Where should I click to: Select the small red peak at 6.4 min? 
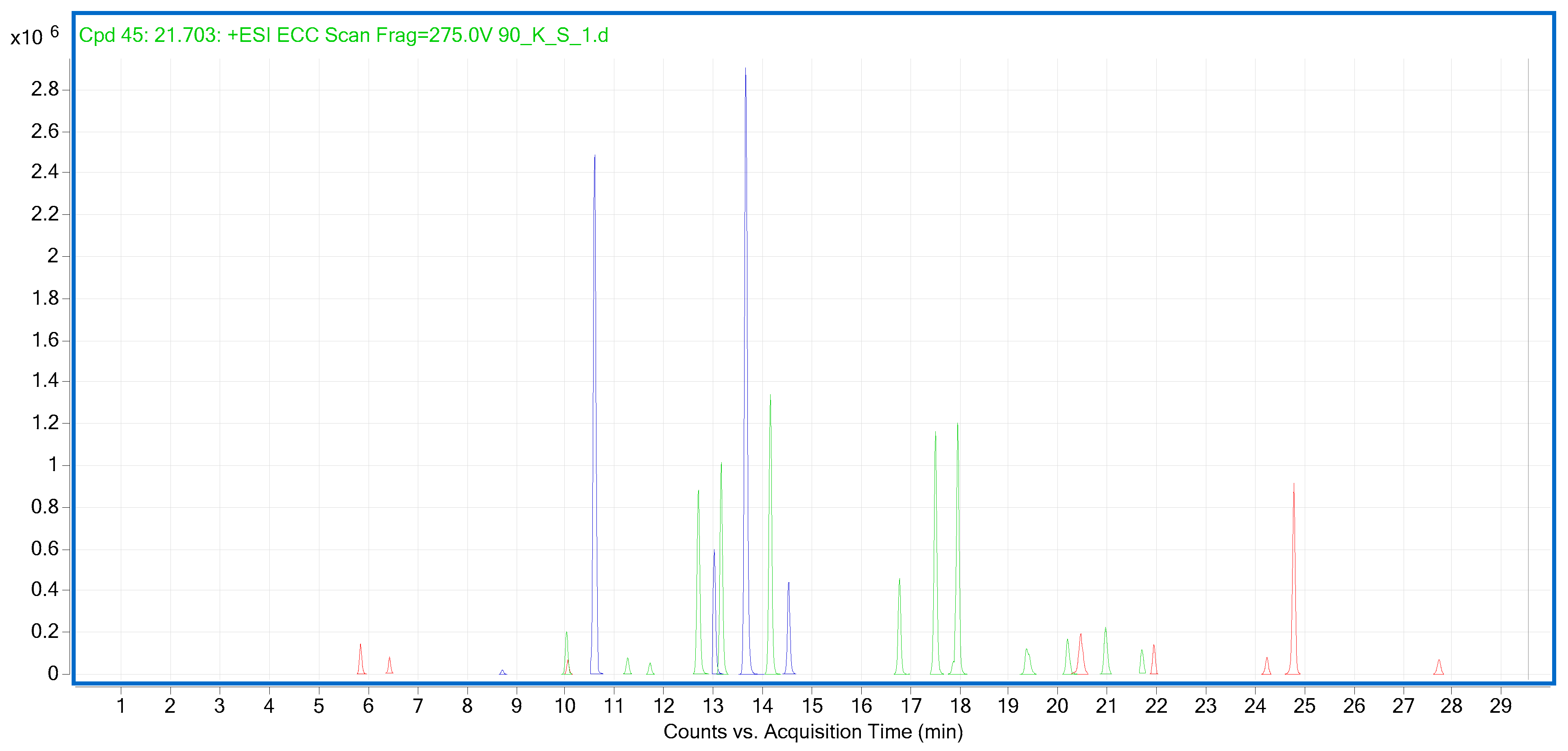click(390, 665)
